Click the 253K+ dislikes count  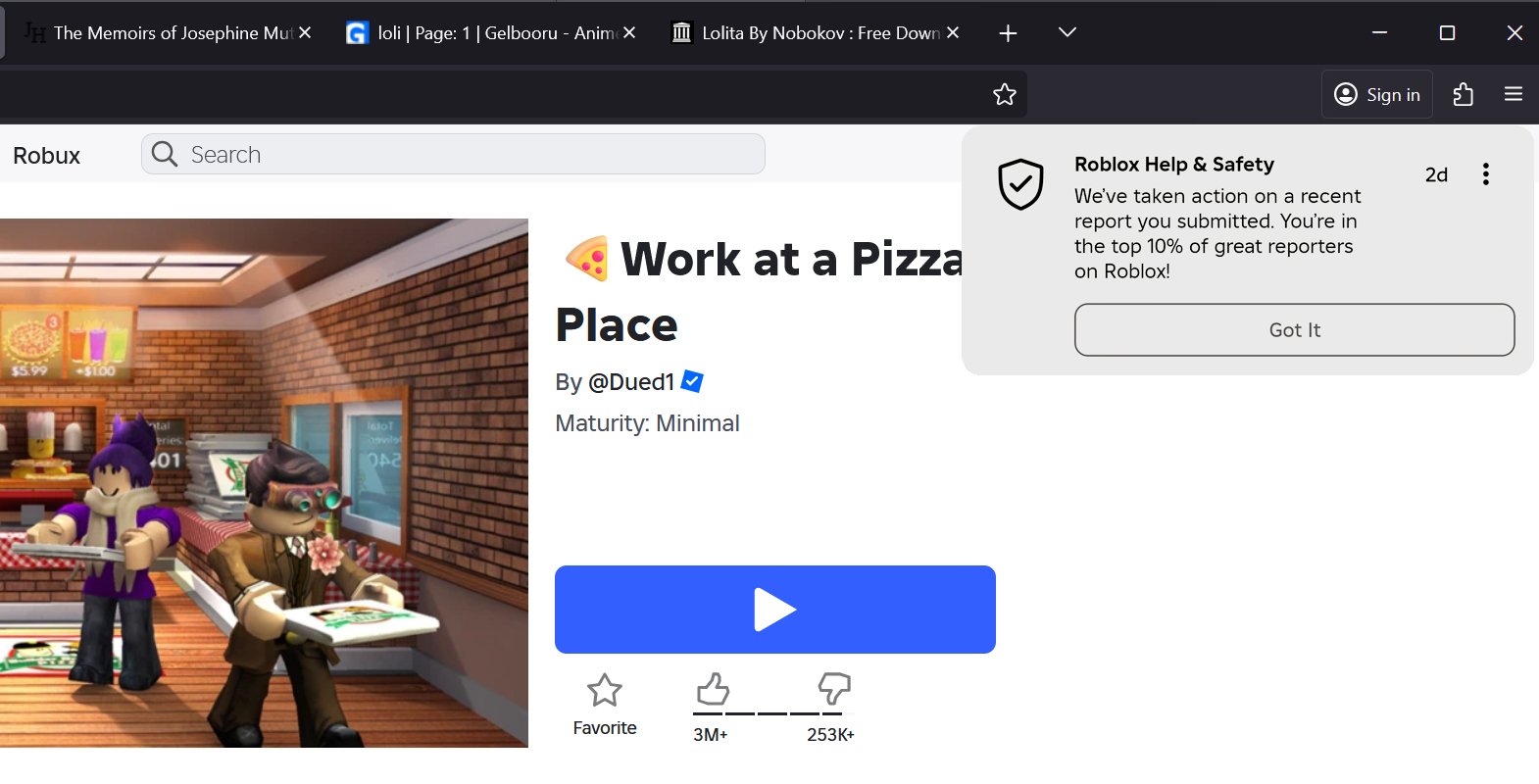[x=831, y=735]
